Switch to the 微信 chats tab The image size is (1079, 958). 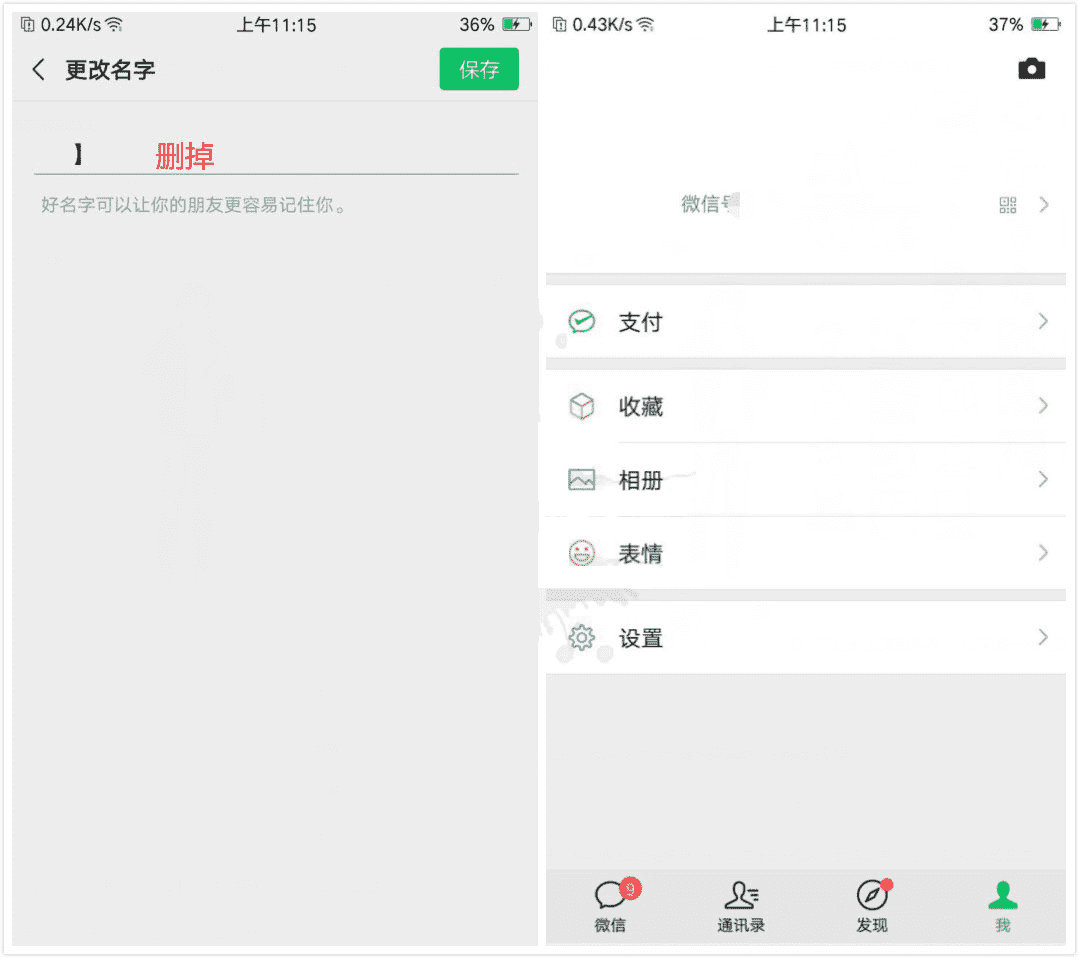[x=611, y=906]
